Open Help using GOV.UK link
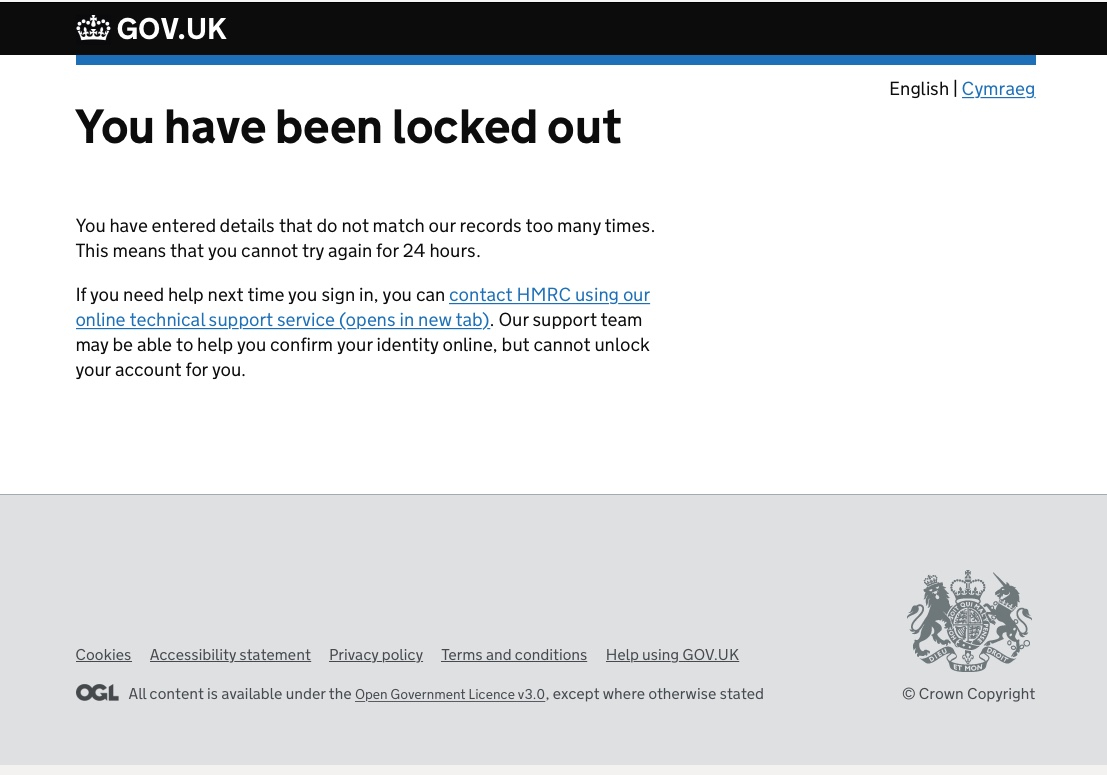The height and width of the screenshot is (775, 1107). tap(672, 655)
